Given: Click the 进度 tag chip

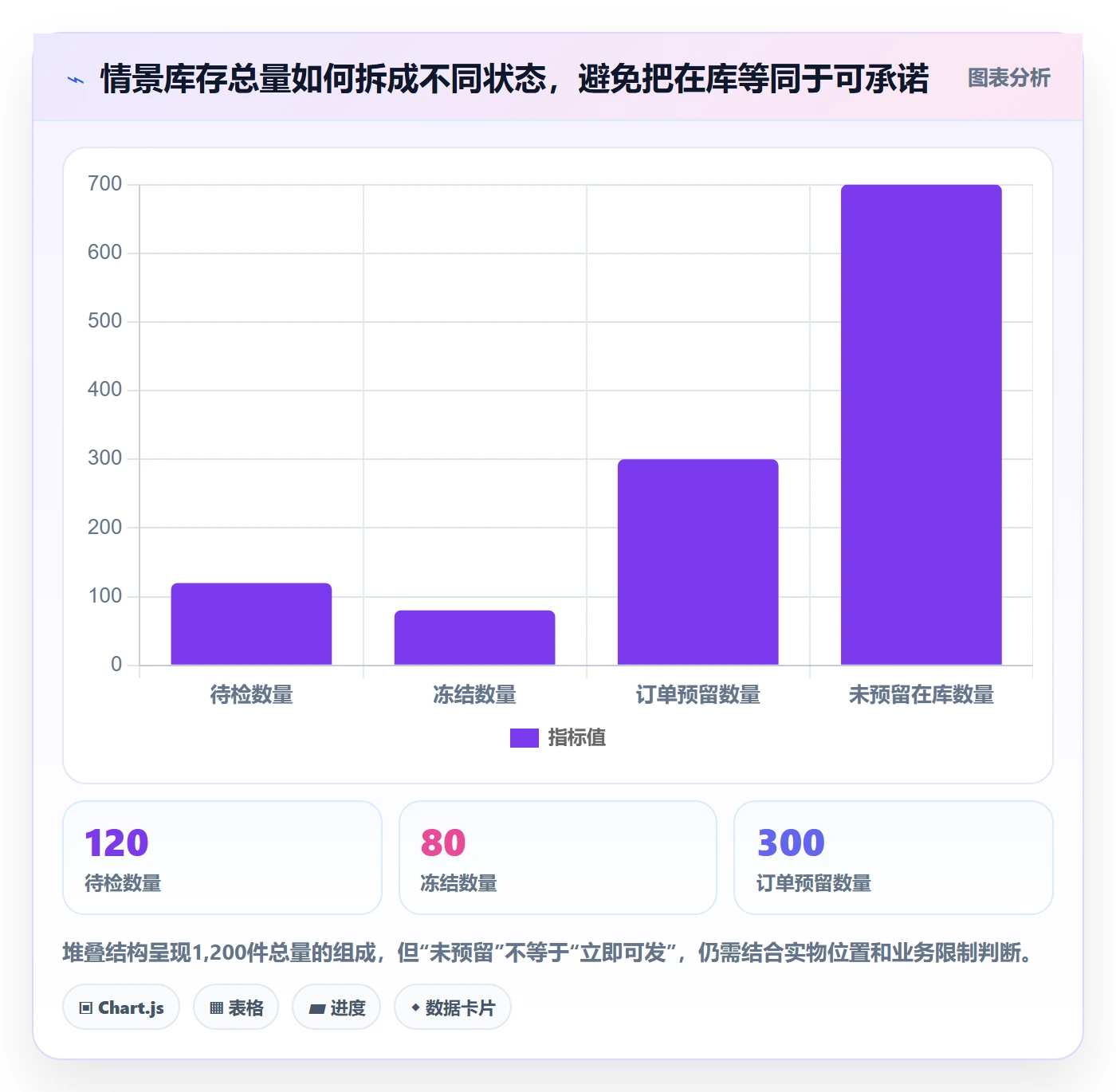Looking at the screenshot, I should [336, 1008].
